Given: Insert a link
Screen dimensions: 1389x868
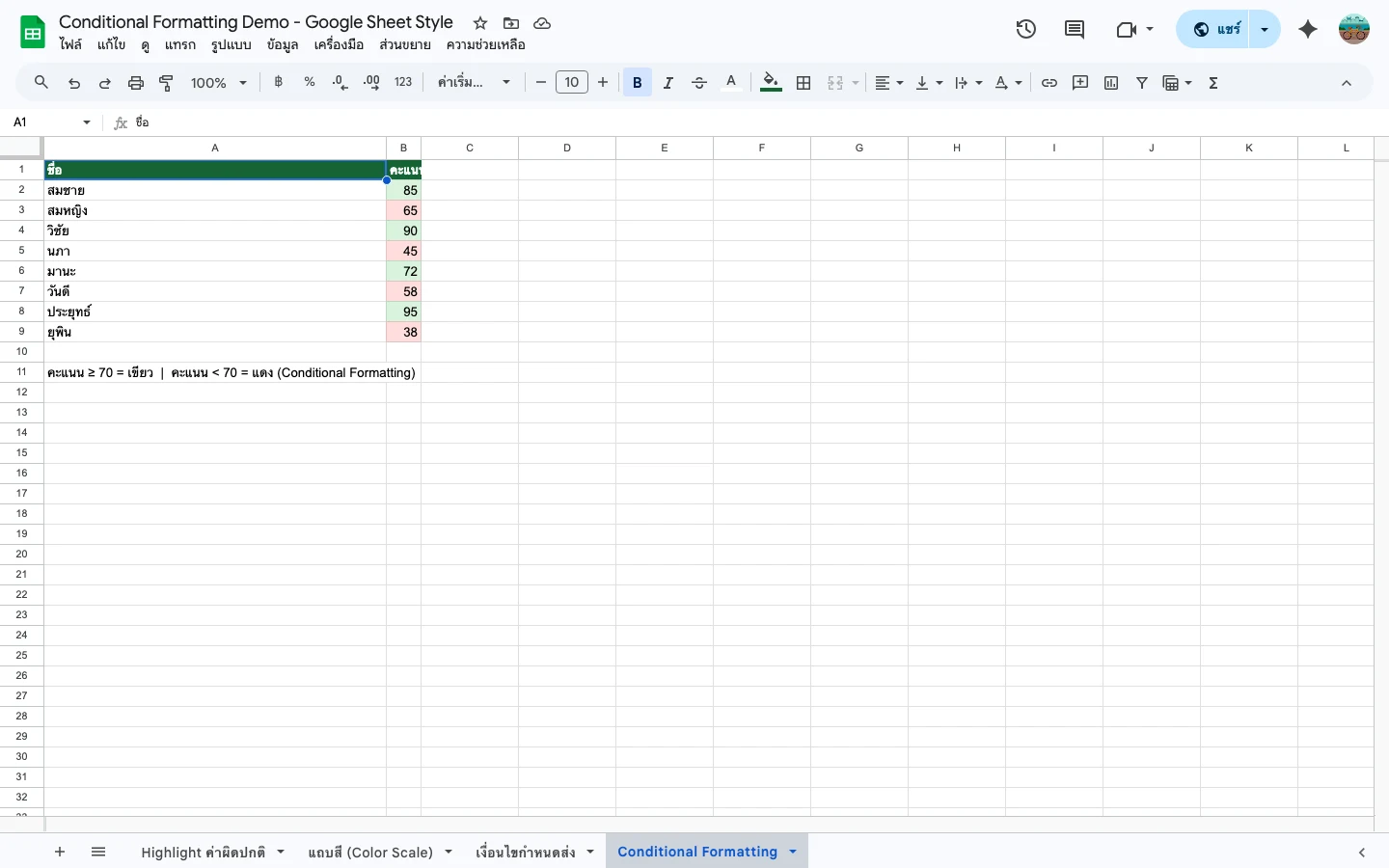Looking at the screenshot, I should (x=1049, y=82).
